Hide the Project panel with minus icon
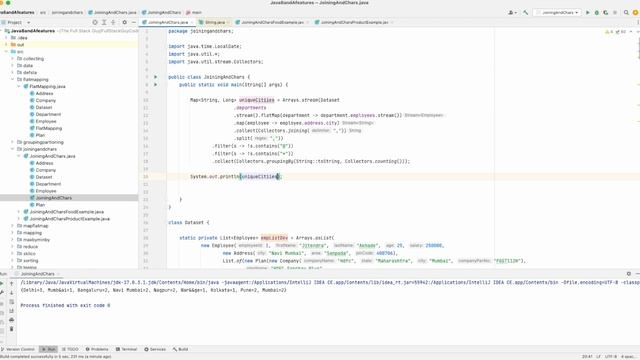640x360 pixels. 133,22
